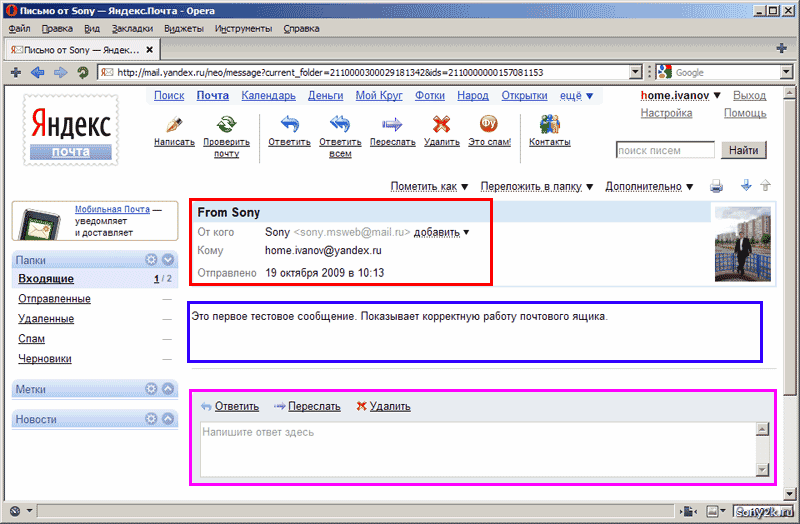
Task: Open the Правка menu
Action: pos(57,29)
